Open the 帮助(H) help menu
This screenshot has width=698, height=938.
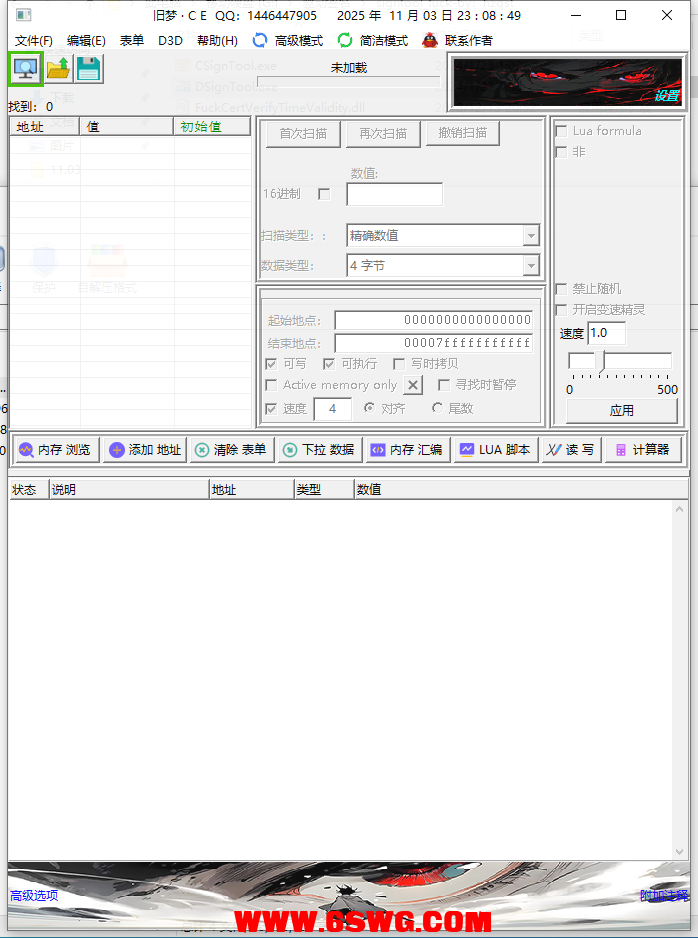point(217,41)
